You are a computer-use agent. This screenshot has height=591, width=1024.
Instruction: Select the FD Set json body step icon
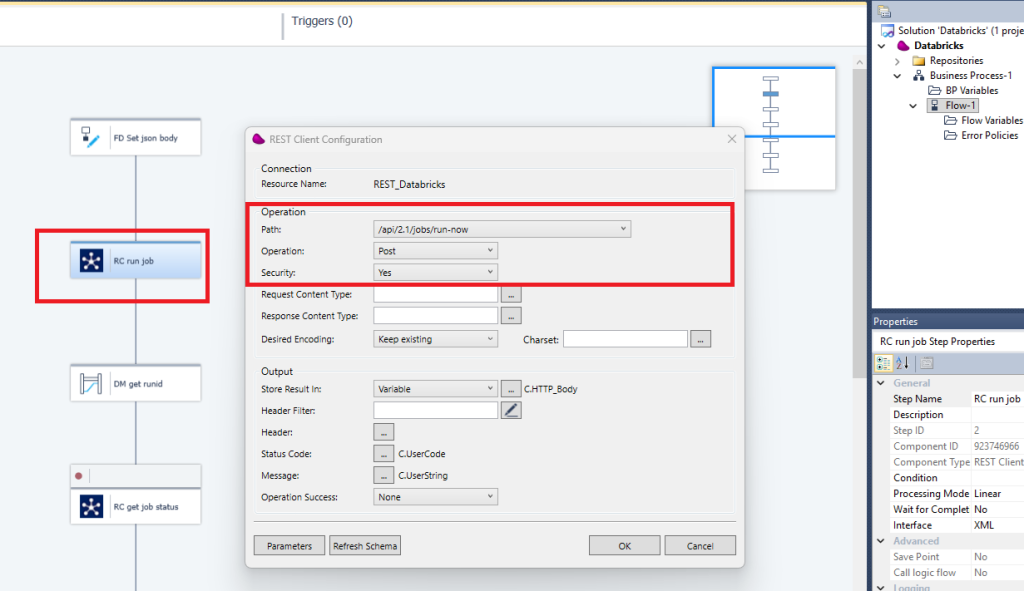[91, 139]
